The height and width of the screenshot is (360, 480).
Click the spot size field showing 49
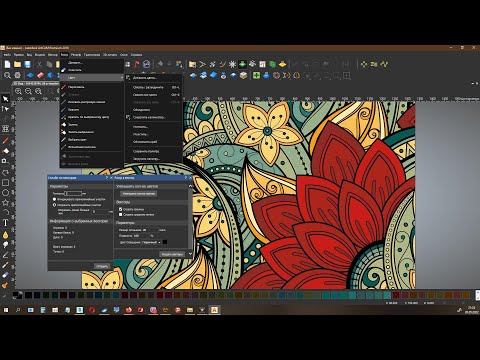[150, 230]
